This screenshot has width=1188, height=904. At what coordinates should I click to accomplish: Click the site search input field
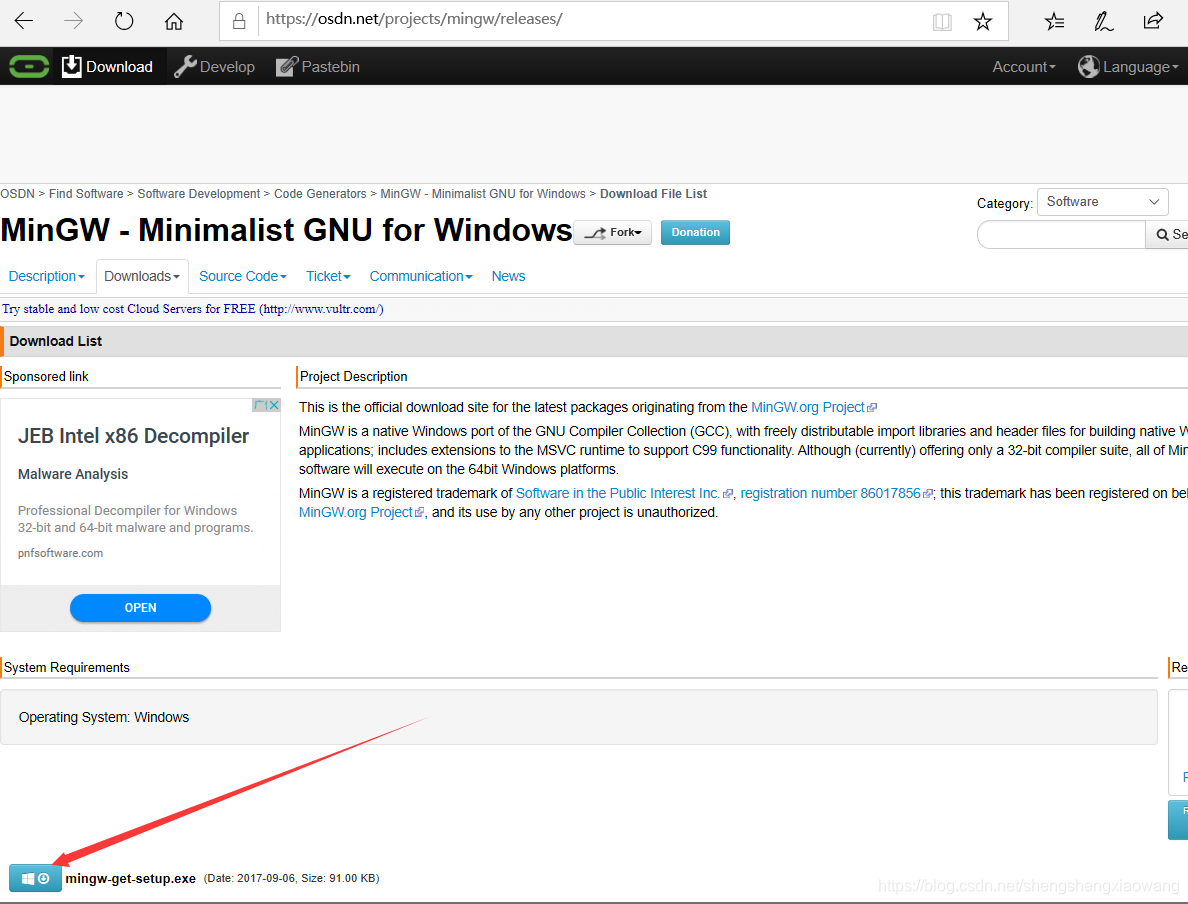1061,235
